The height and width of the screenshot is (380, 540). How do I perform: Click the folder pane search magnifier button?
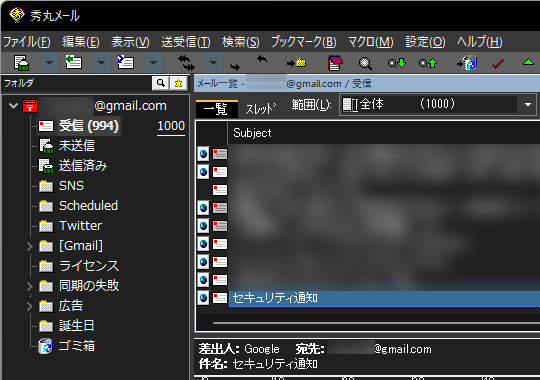(160, 83)
